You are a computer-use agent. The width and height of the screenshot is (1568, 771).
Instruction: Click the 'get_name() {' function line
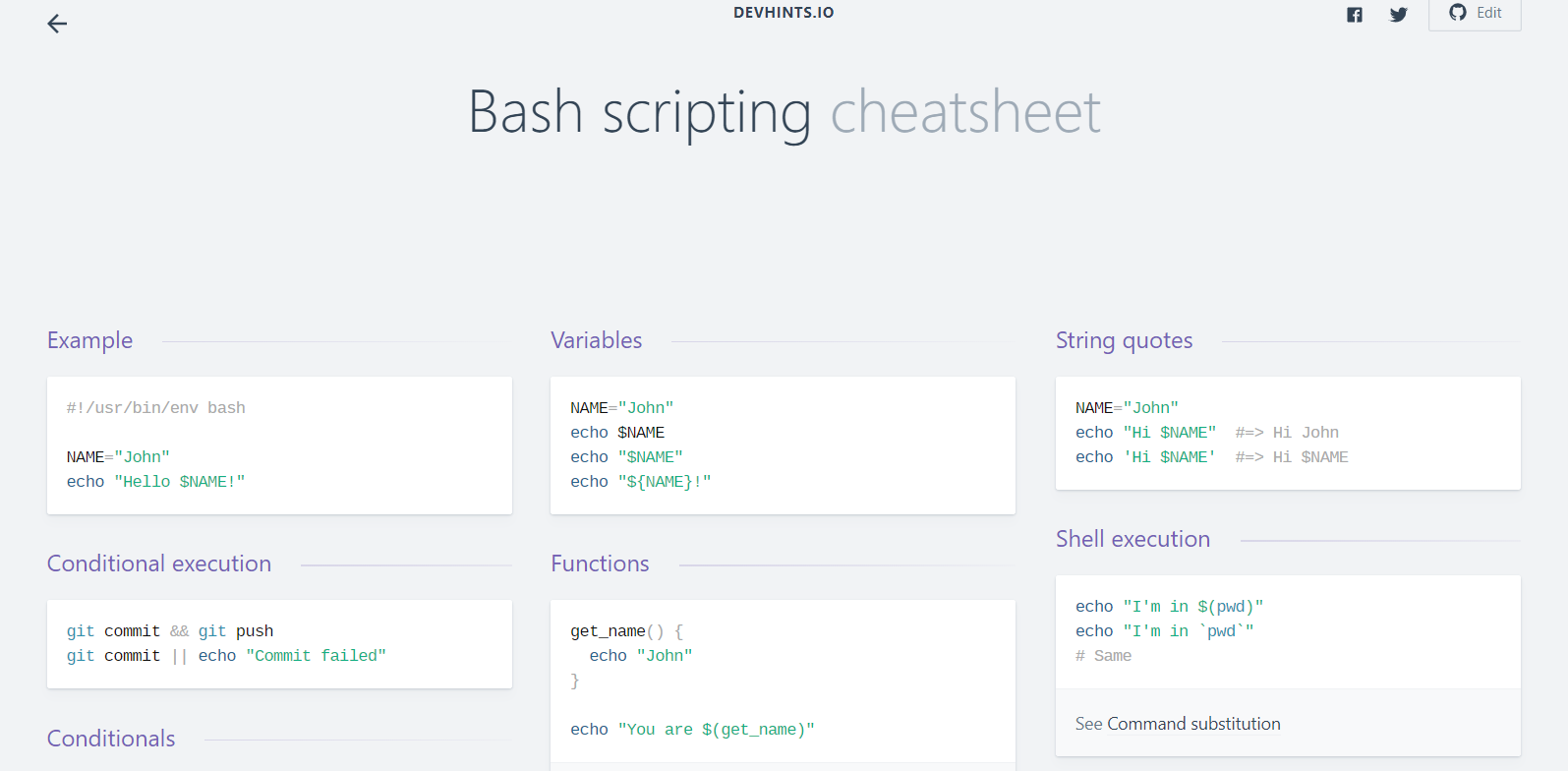(x=626, y=631)
